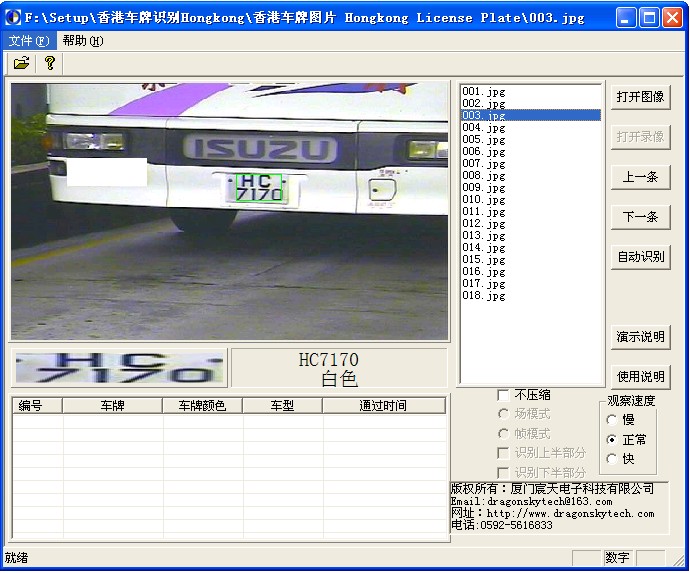This screenshot has height=573, width=690.
Task: Click the dragonskytech@163.com email text
Action: pos(550,502)
